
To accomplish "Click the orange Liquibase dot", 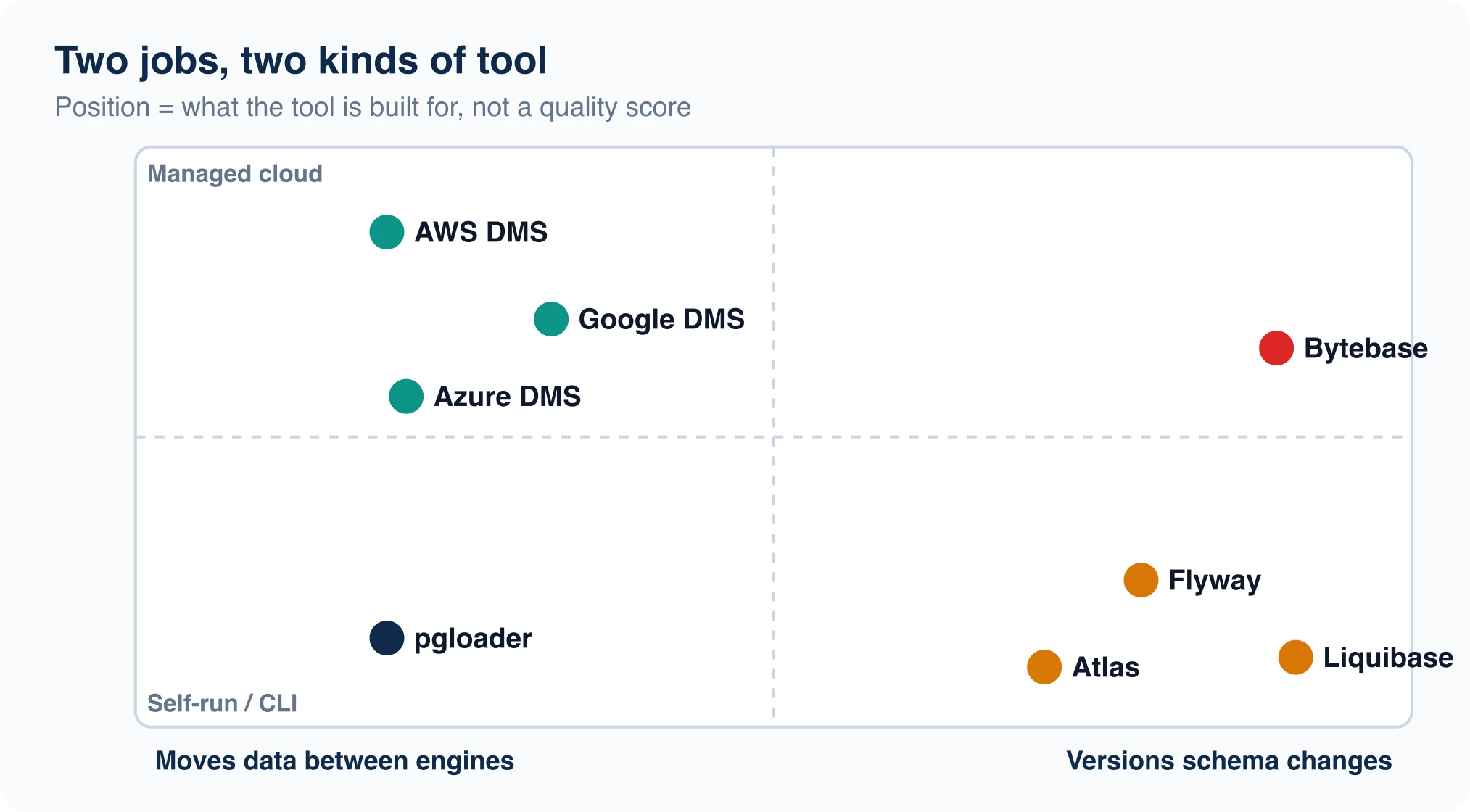I will click(1296, 658).
